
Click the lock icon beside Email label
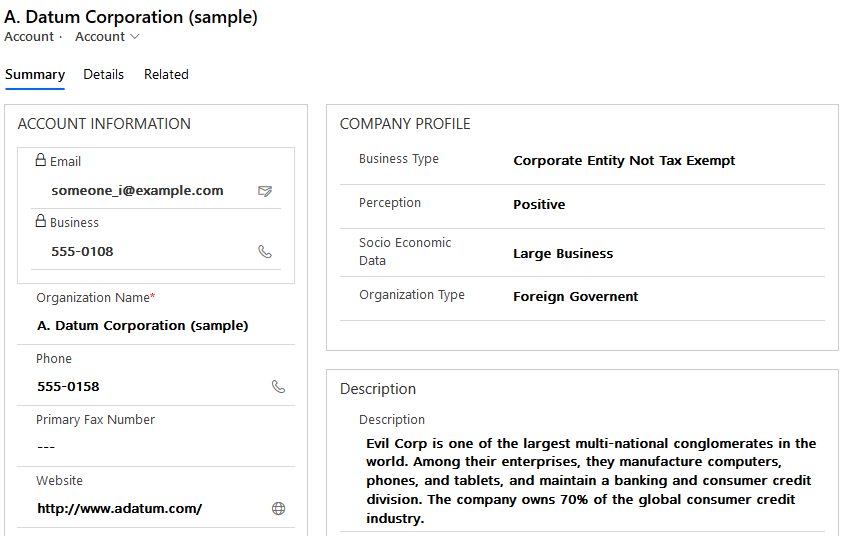(x=40, y=160)
